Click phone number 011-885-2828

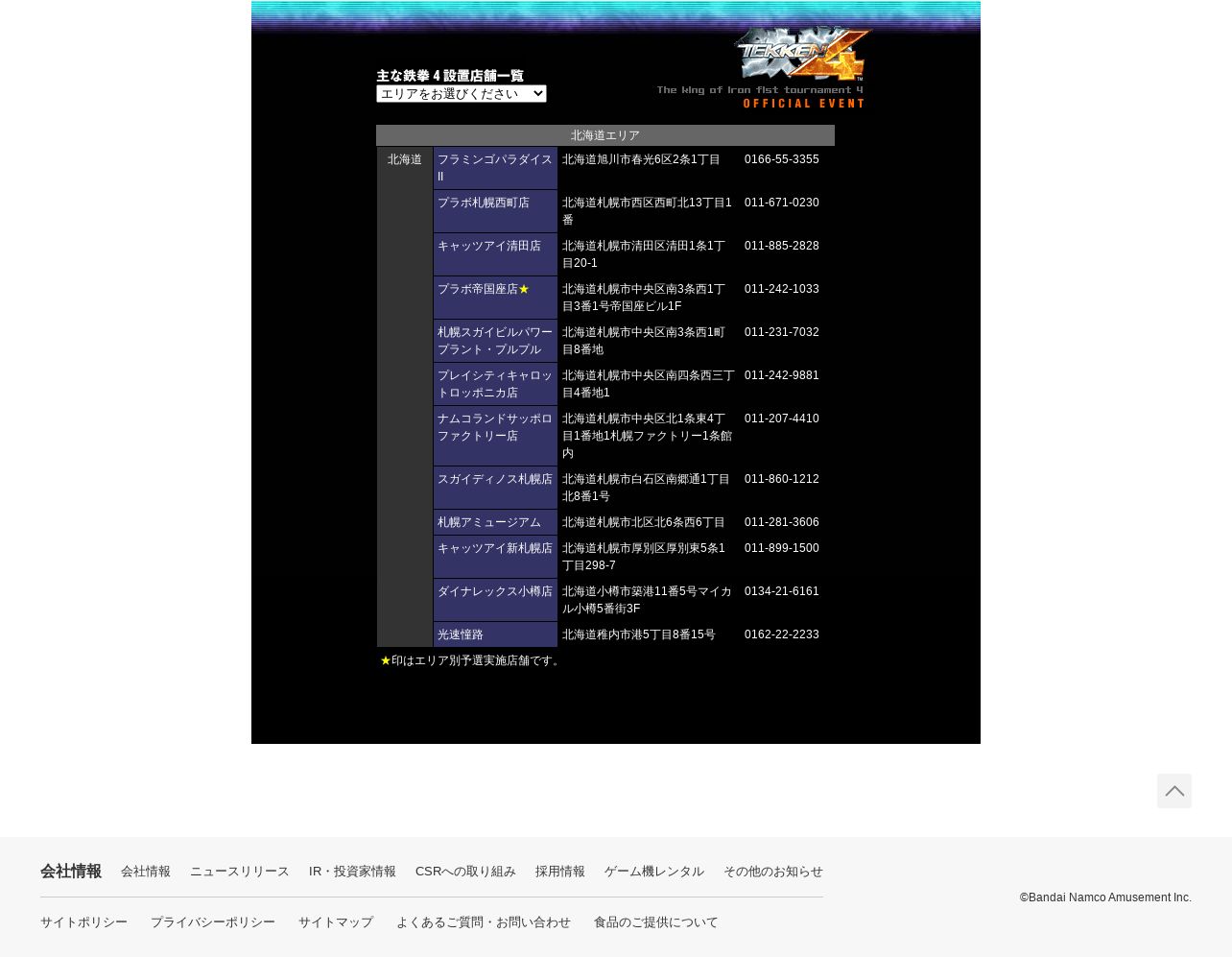click(782, 246)
